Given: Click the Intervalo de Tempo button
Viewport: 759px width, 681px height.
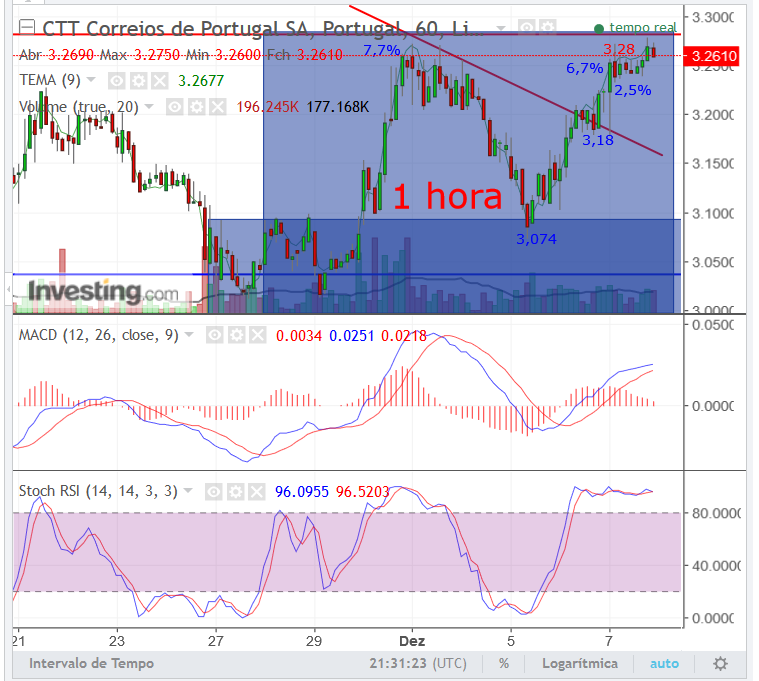Looking at the screenshot, I should click(x=91, y=663).
